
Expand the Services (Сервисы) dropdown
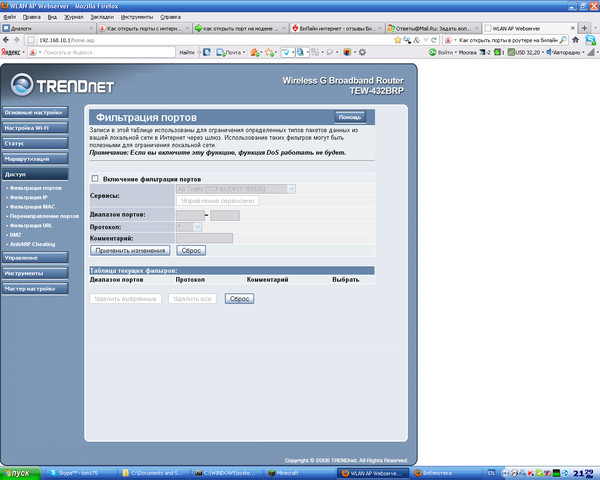point(235,188)
